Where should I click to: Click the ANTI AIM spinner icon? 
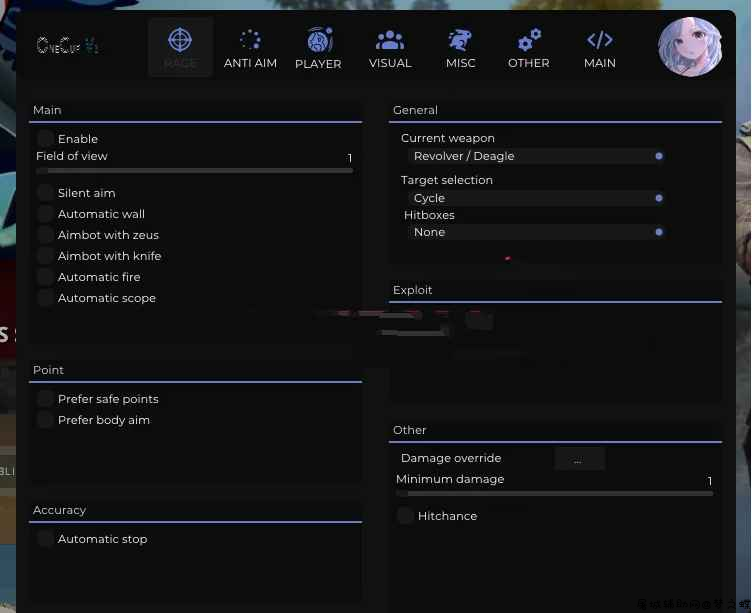pyautogui.click(x=250, y=40)
